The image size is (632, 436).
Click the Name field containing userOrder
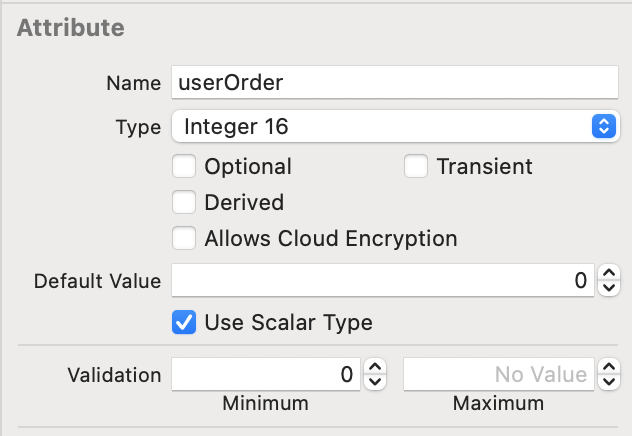tap(395, 83)
